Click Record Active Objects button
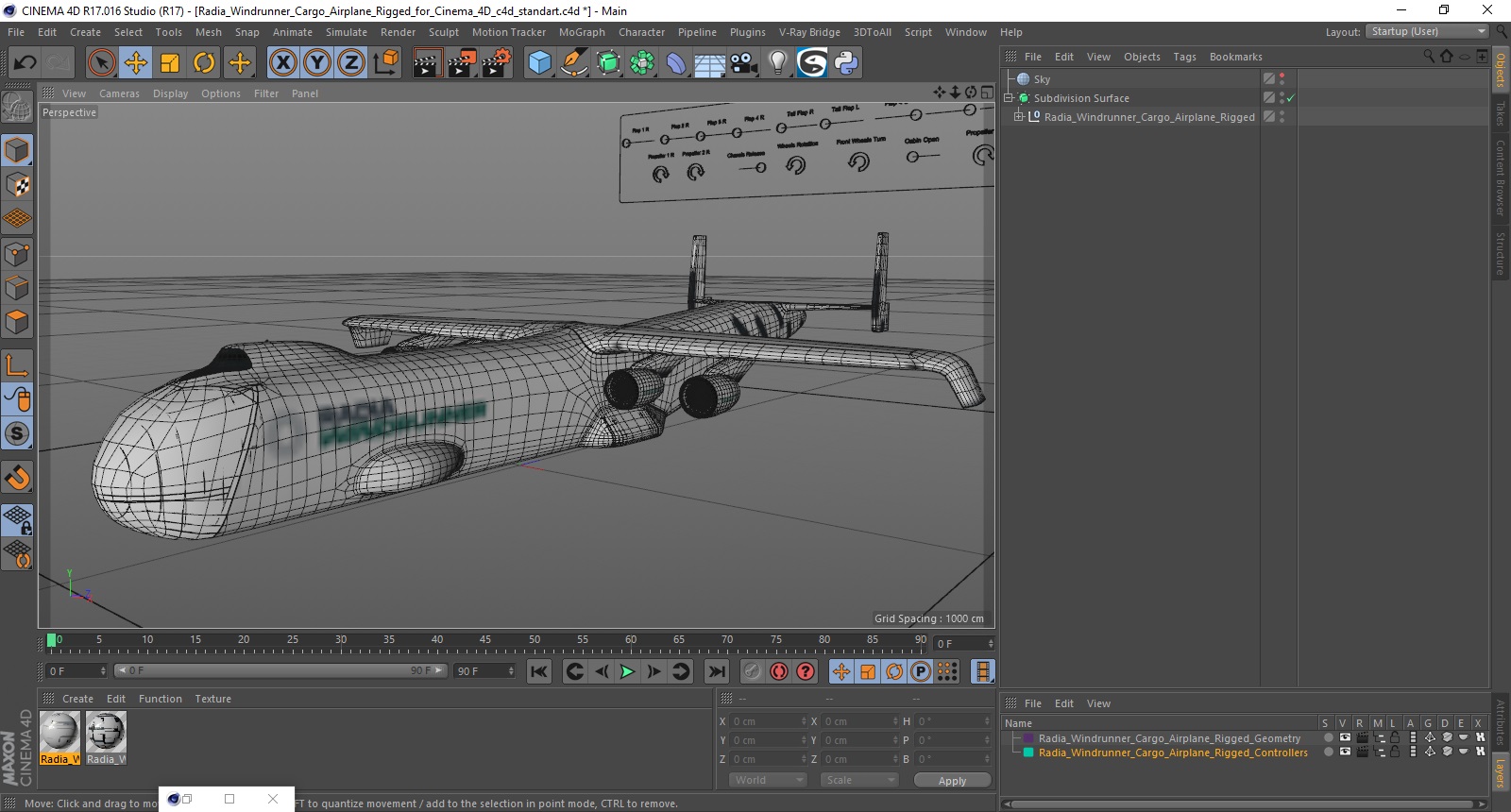The height and width of the screenshot is (812, 1511). point(753,671)
